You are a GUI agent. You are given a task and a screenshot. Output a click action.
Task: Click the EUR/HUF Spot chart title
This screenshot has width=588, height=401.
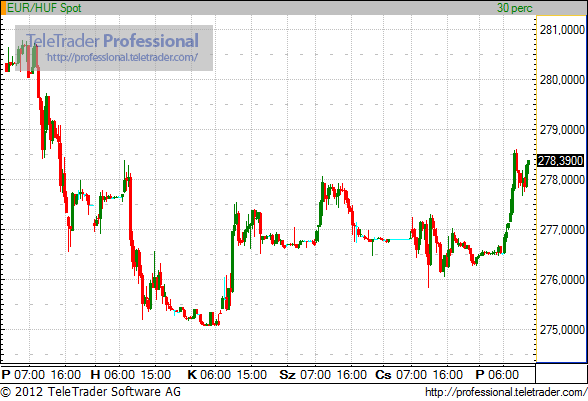[44, 8]
